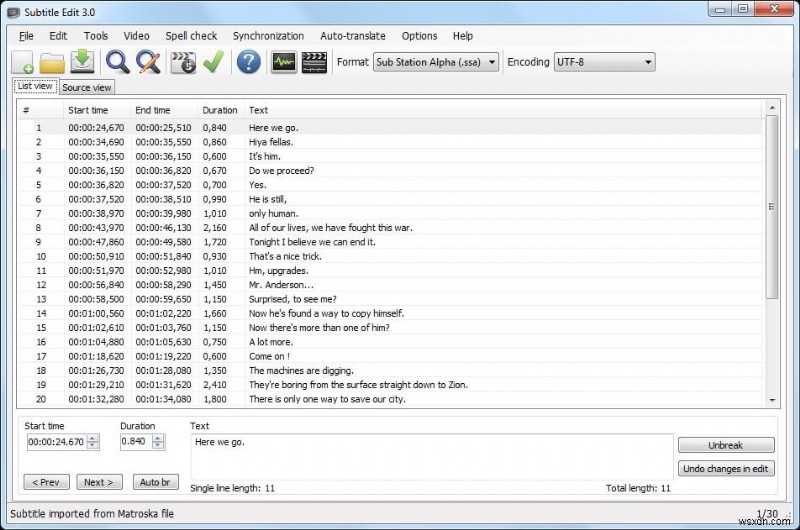Click the < Prev button
Screen dimensions: 800x530
(46, 482)
